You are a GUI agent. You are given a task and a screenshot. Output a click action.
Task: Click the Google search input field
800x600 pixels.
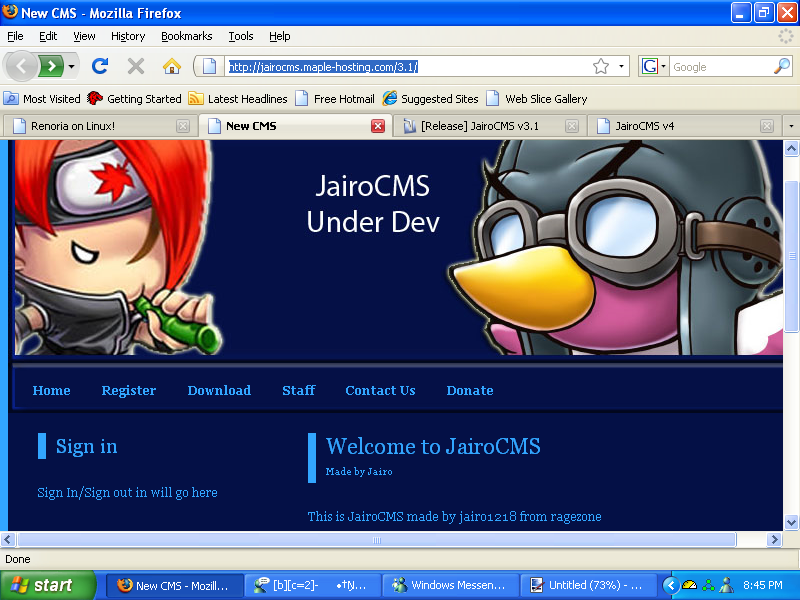point(720,66)
